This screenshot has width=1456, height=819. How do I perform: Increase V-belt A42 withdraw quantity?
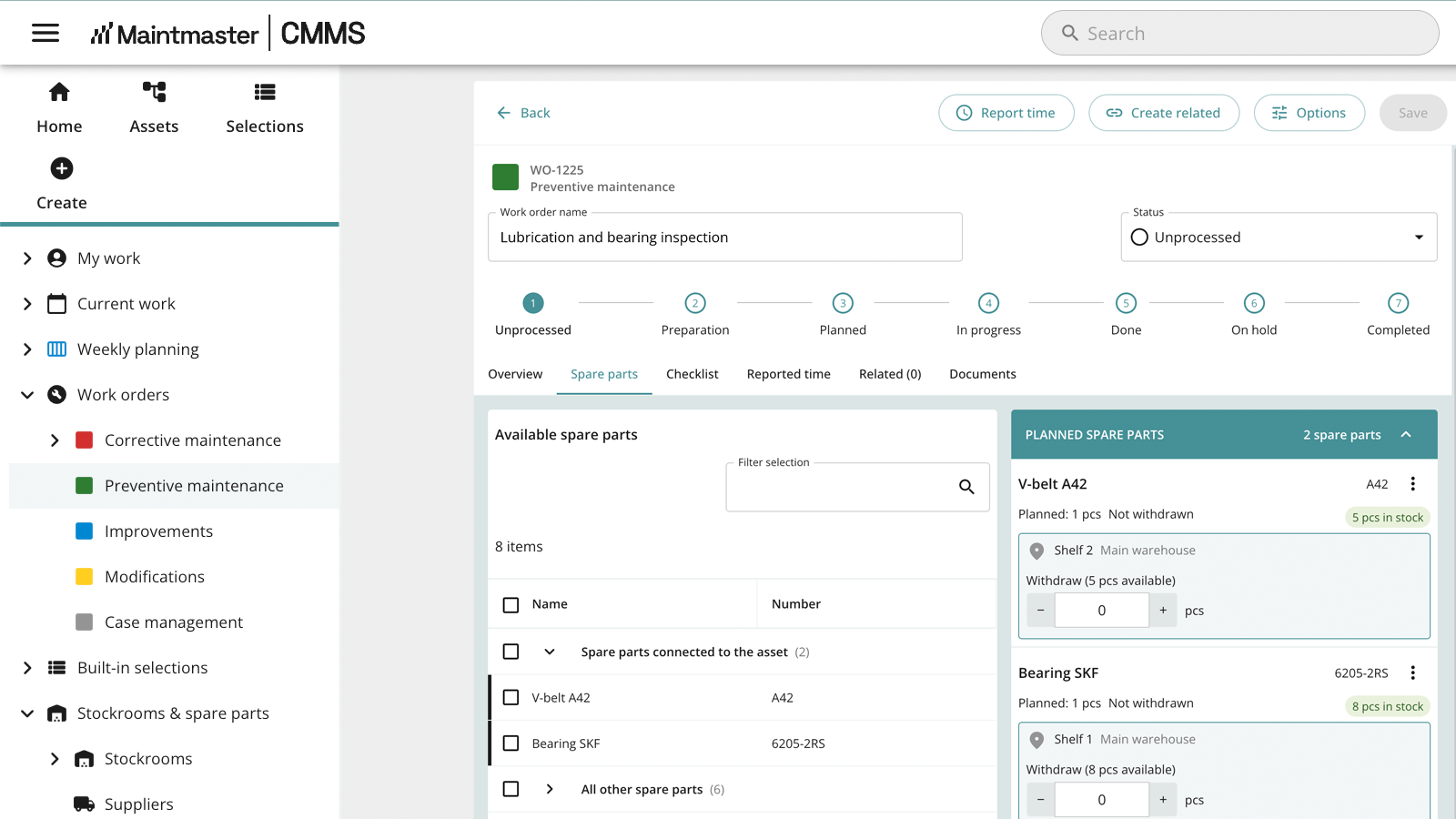1163,611
